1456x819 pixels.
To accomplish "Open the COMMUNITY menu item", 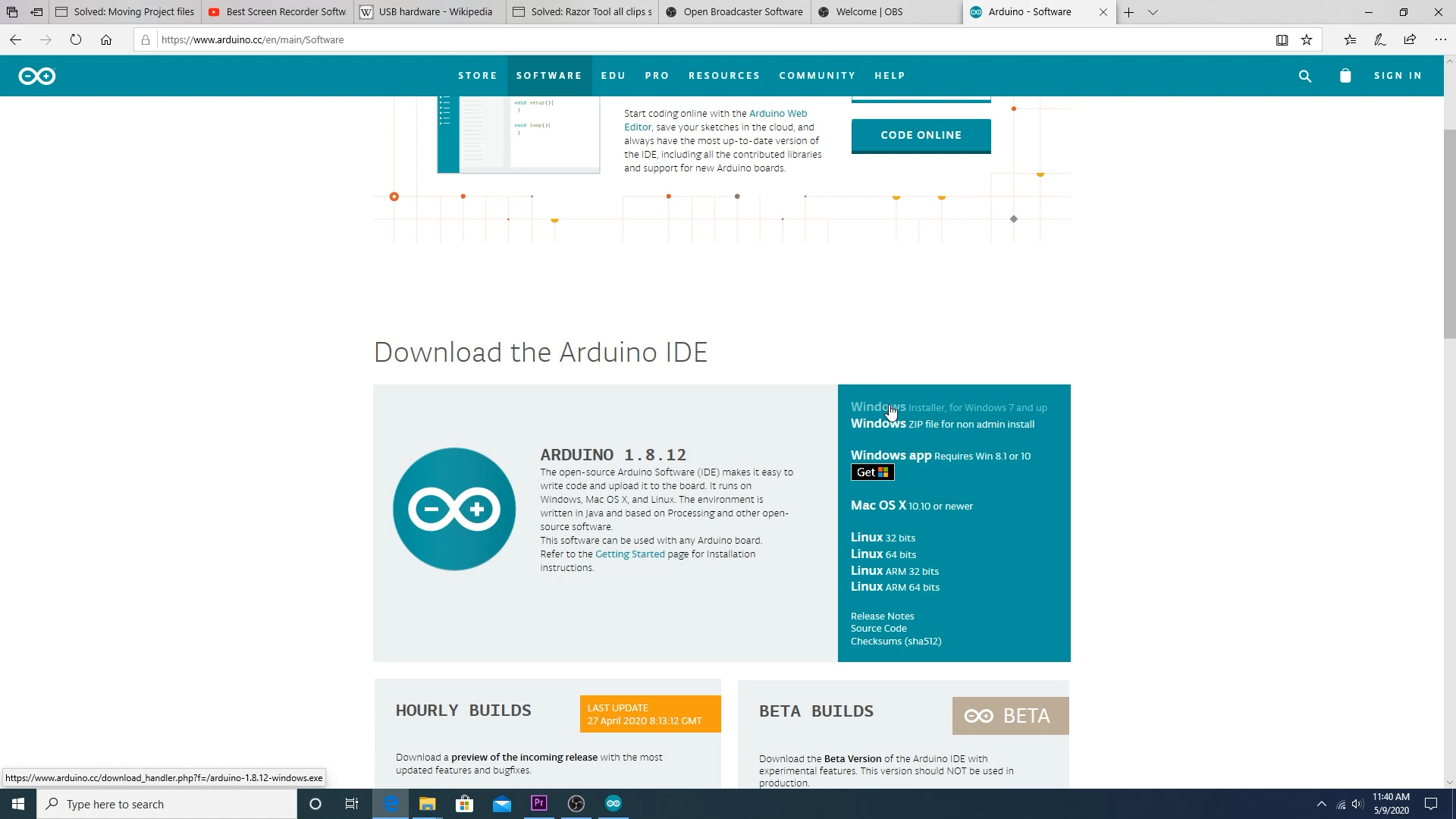I will [817, 75].
